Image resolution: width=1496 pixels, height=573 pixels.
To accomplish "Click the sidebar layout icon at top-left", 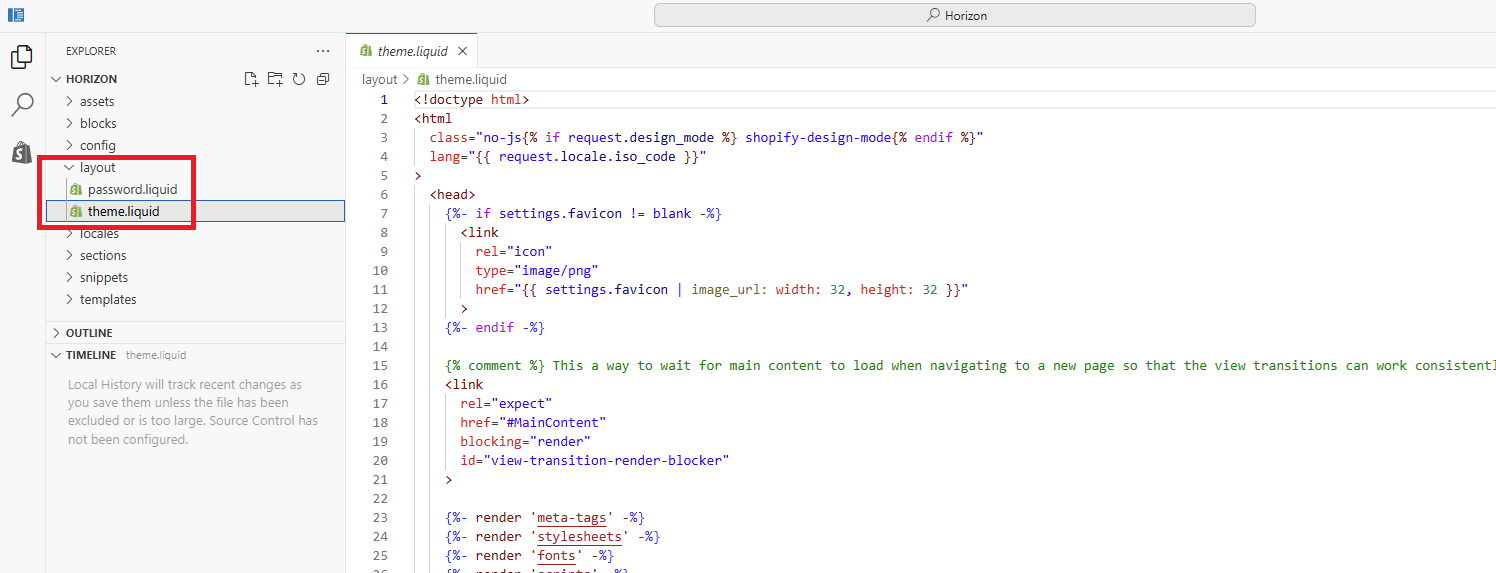I will click(x=16, y=15).
